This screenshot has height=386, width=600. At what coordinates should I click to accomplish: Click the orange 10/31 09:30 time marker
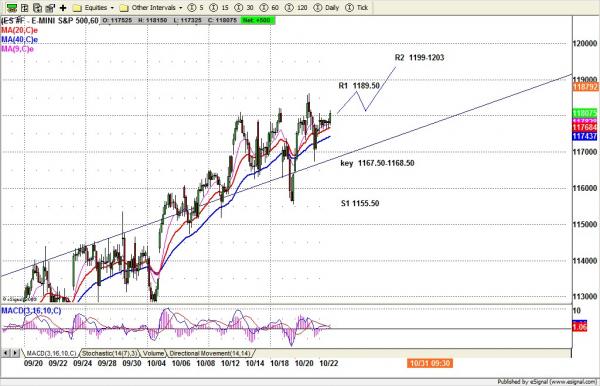(430, 363)
